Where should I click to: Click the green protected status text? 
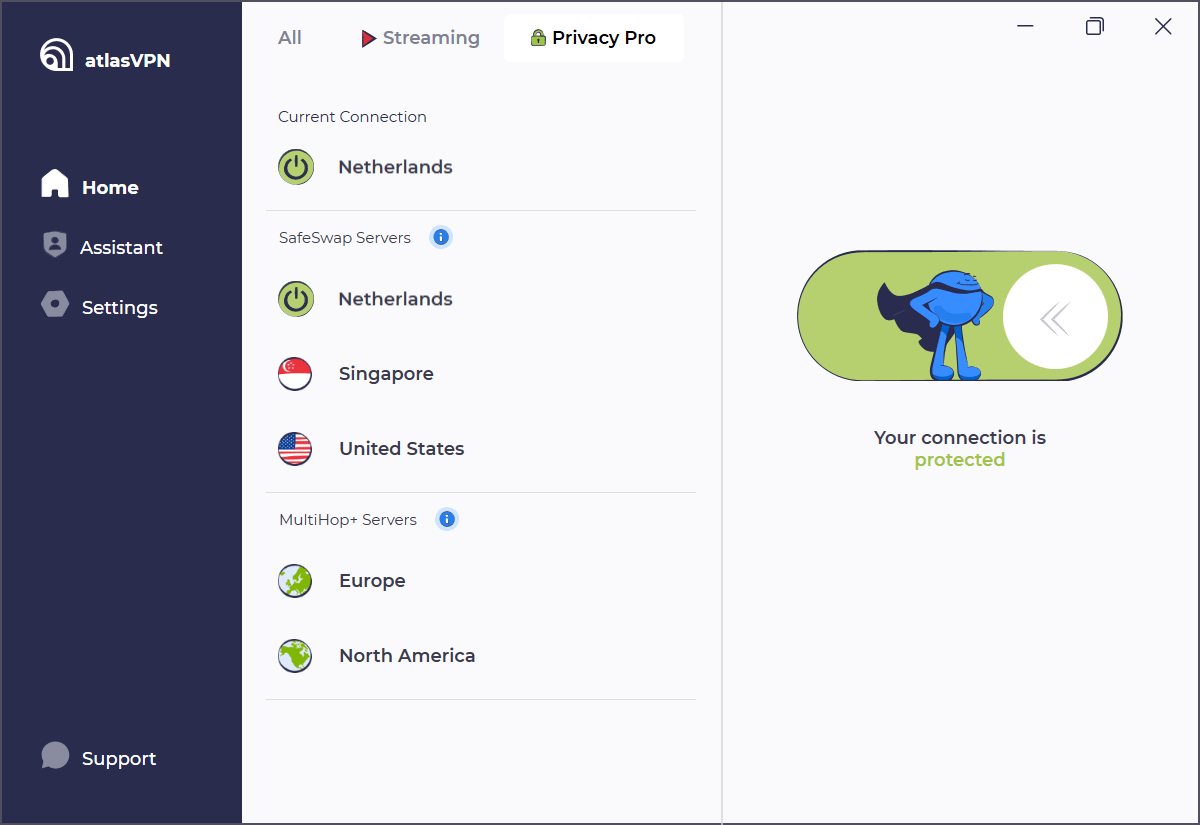tap(960, 460)
